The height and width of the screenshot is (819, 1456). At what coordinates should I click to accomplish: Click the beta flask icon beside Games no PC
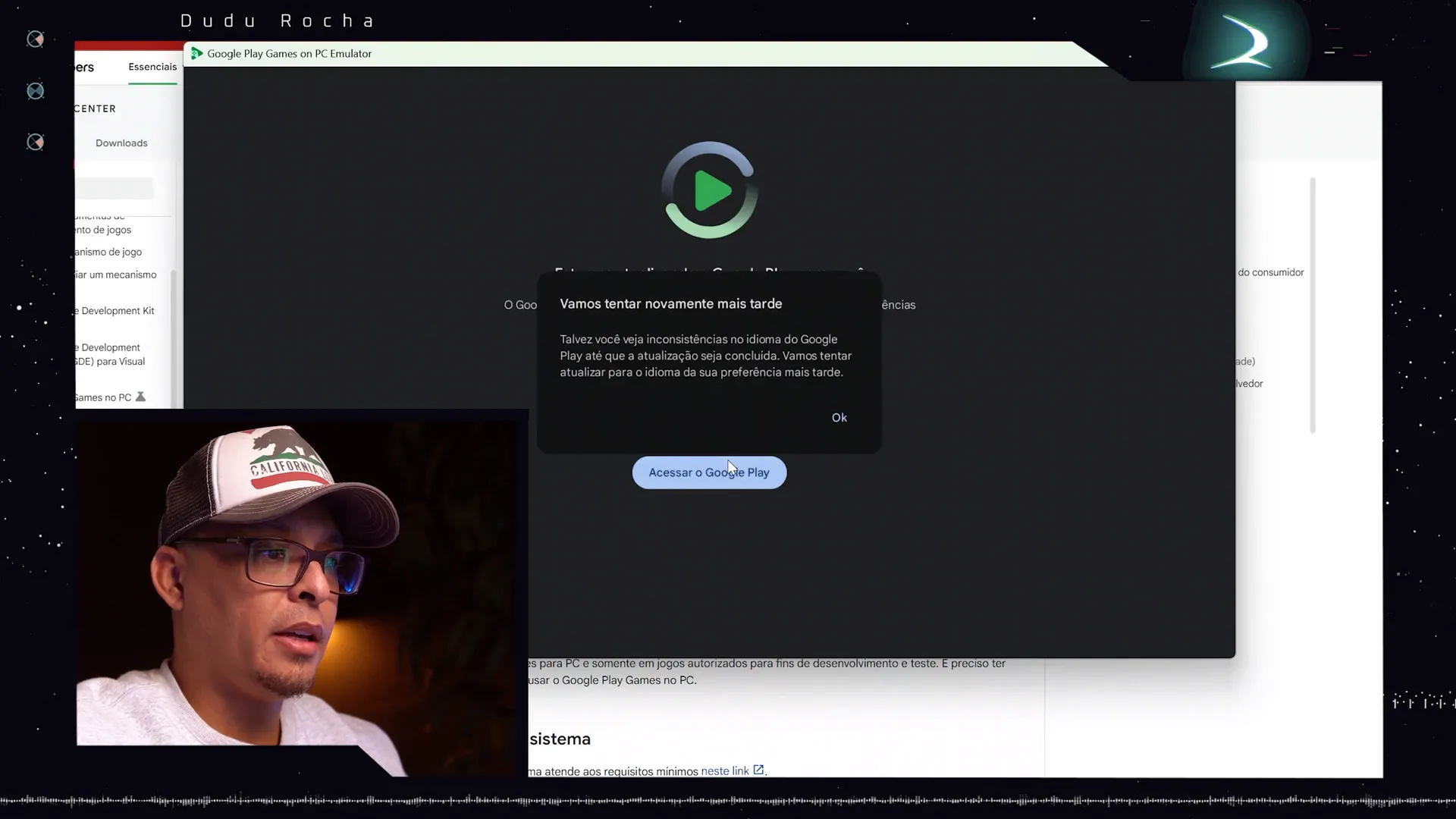pyautogui.click(x=140, y=397)
